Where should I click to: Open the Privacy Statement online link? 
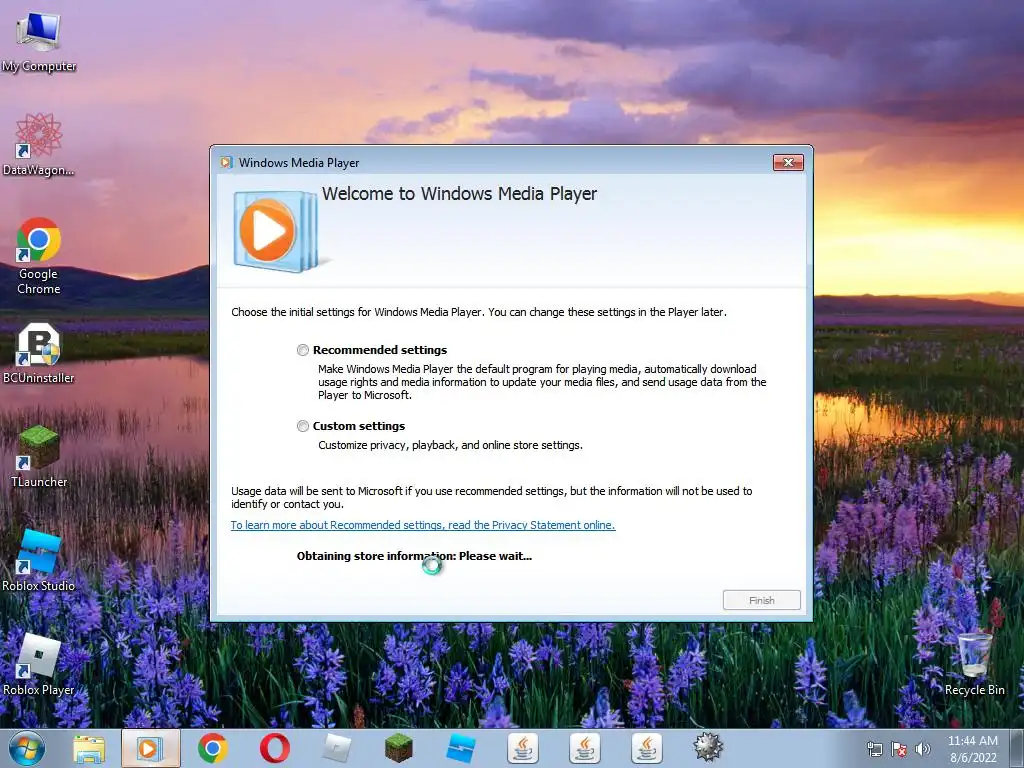(x=423, y=525)
